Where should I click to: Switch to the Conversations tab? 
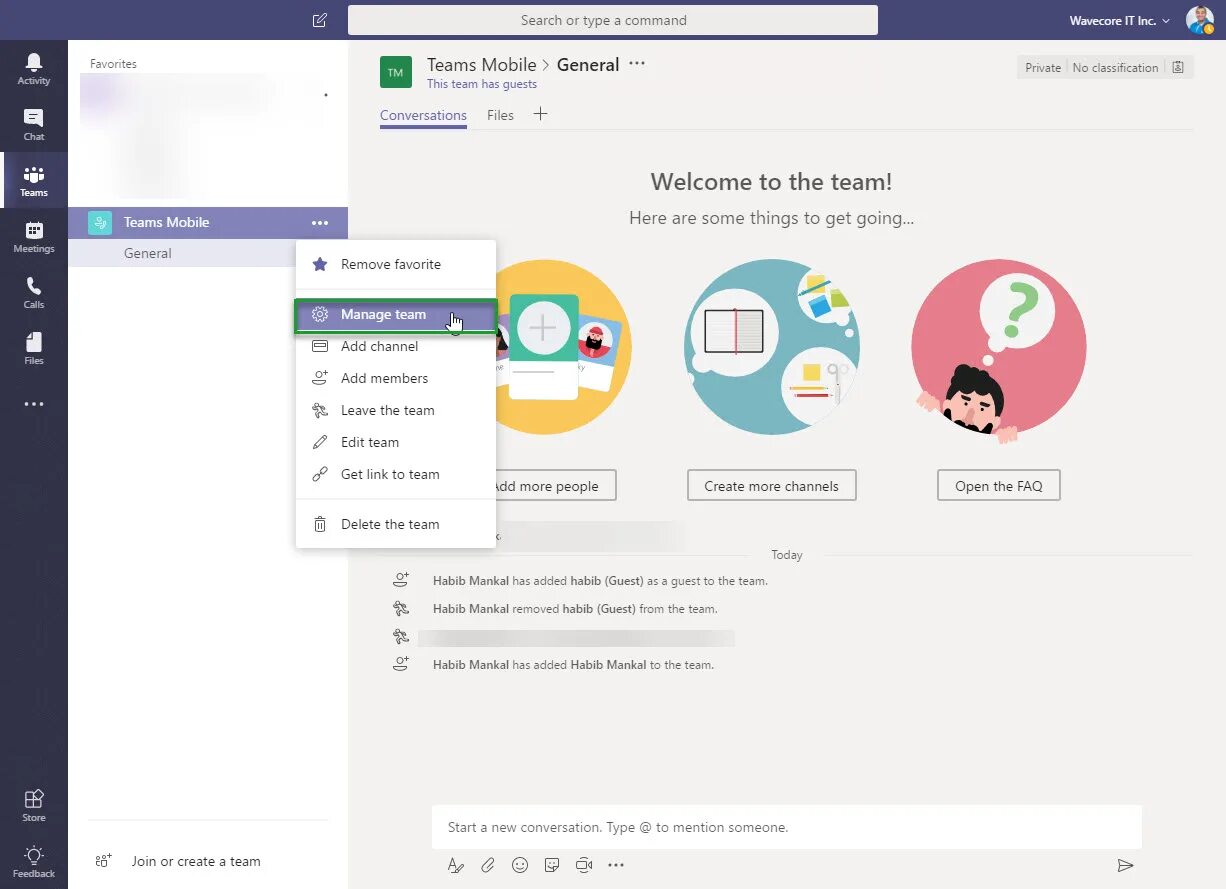pos(423,115)
